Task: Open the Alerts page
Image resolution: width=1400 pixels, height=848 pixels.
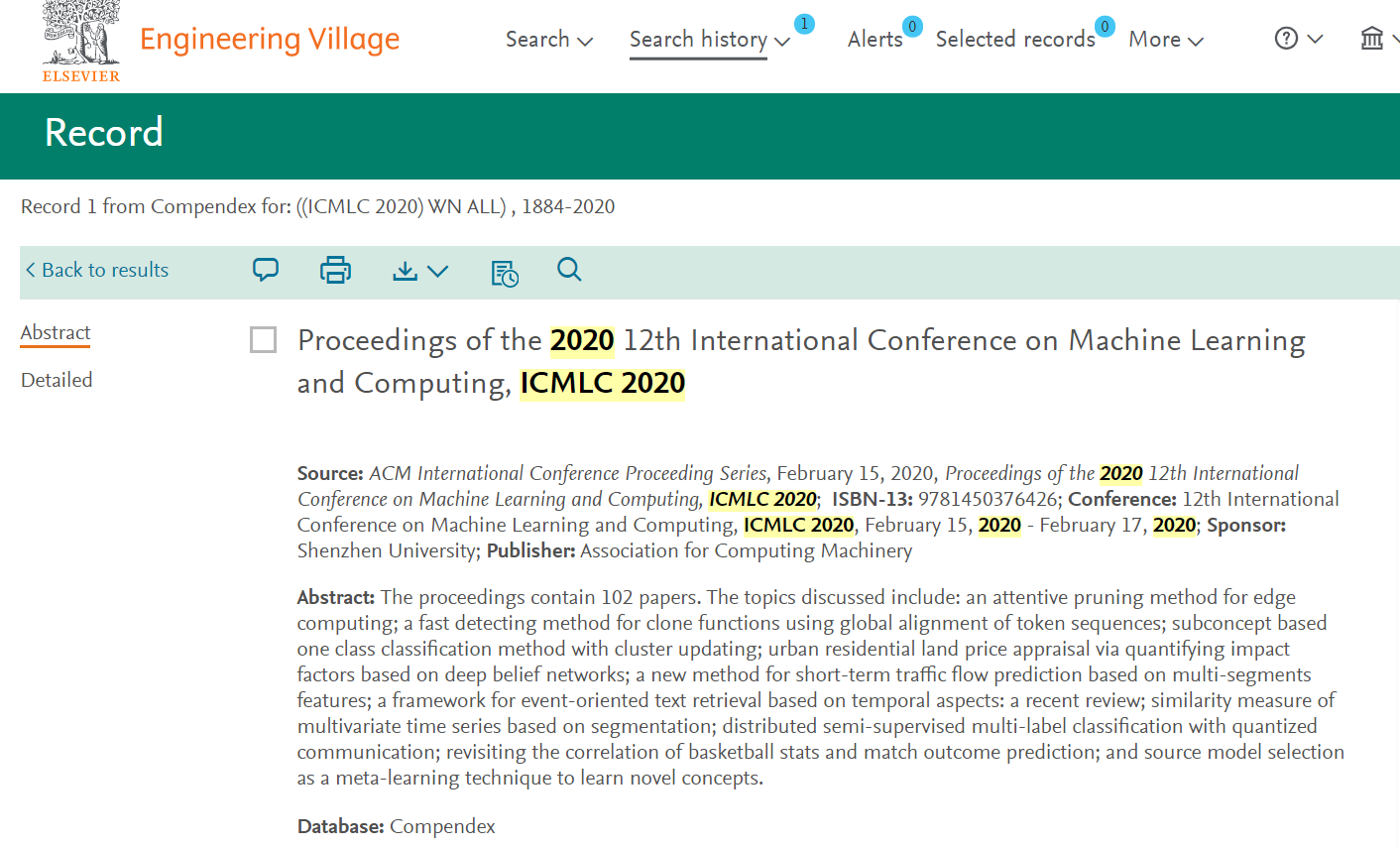Action: coord(875,40)
